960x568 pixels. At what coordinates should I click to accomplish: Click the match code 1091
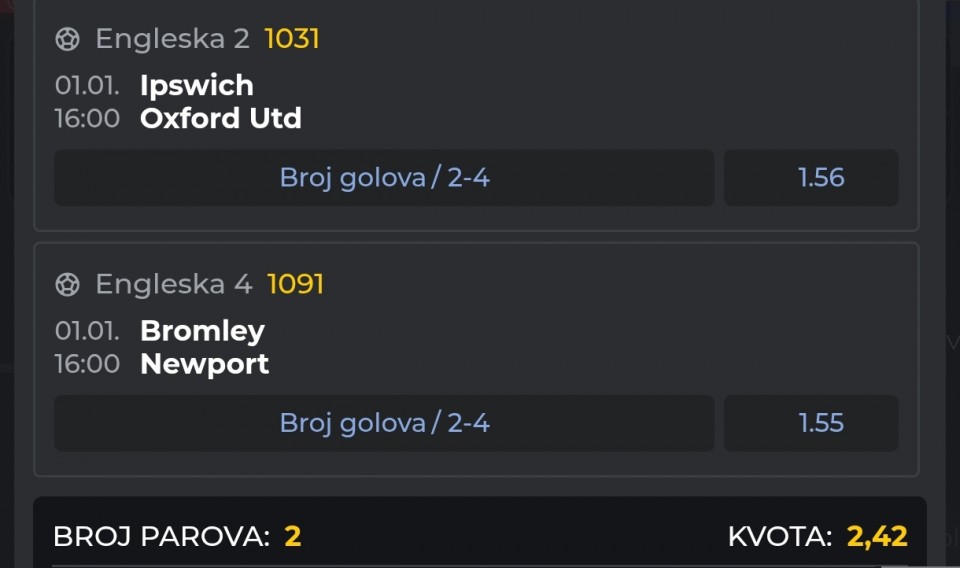(296, 285)
